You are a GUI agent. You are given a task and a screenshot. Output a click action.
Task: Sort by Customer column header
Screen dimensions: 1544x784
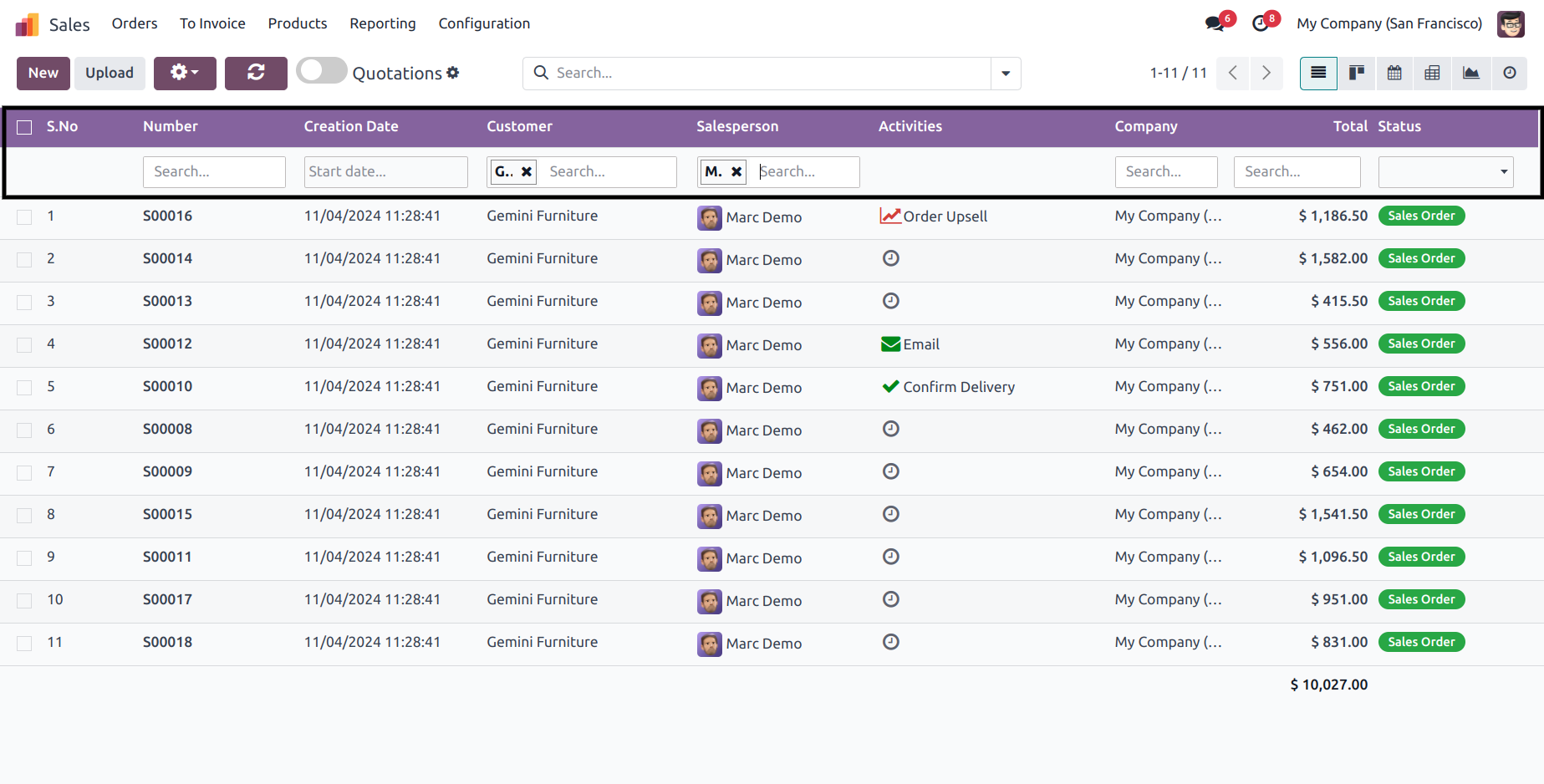pos(520,126)
